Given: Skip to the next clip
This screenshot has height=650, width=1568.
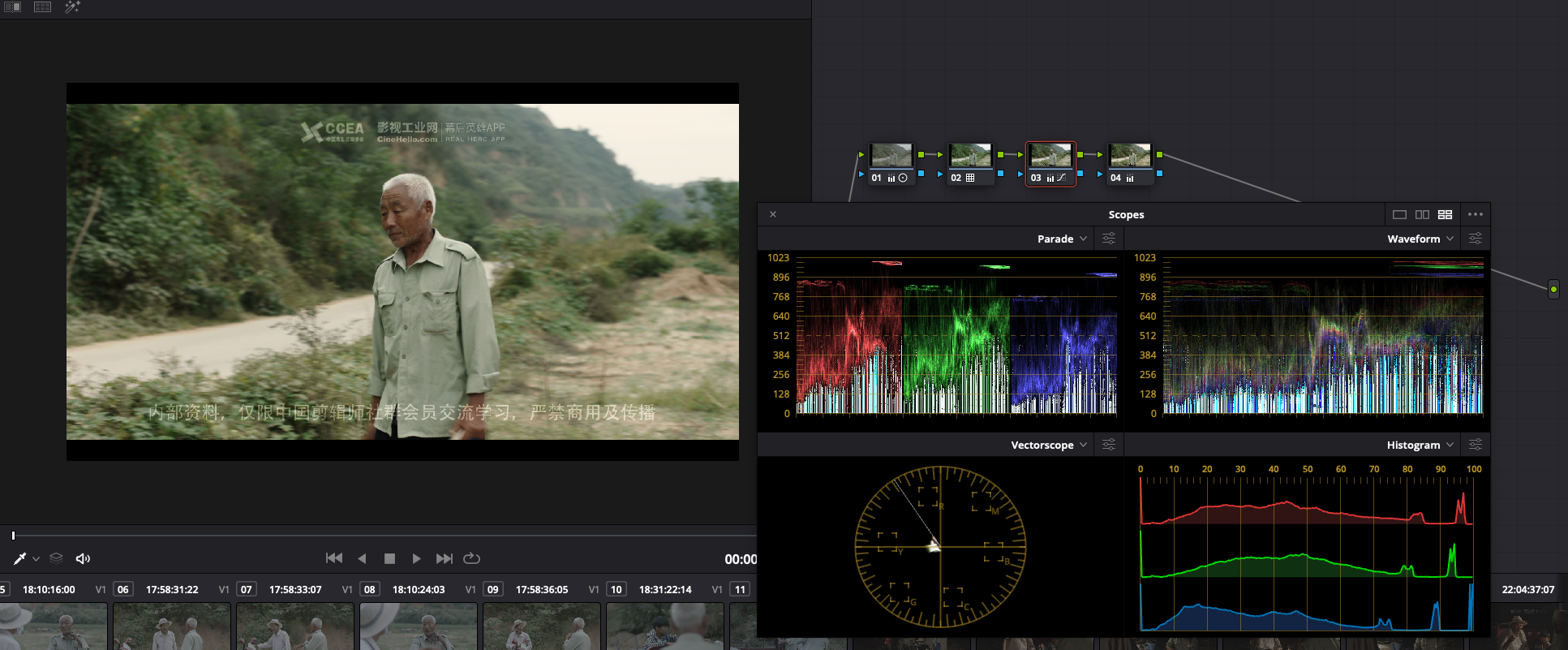Looking at the screenshot, I should click(444, 558).
